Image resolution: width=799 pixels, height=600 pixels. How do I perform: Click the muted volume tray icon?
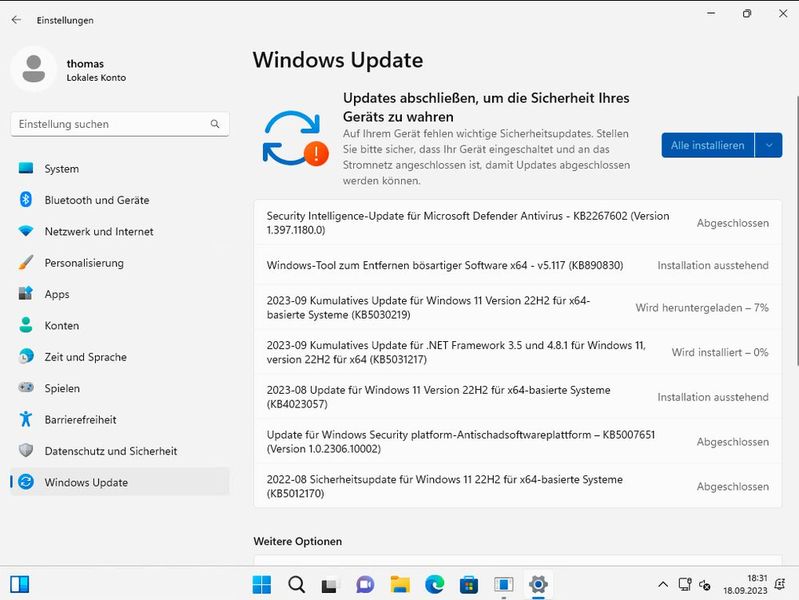click(705, 585)
